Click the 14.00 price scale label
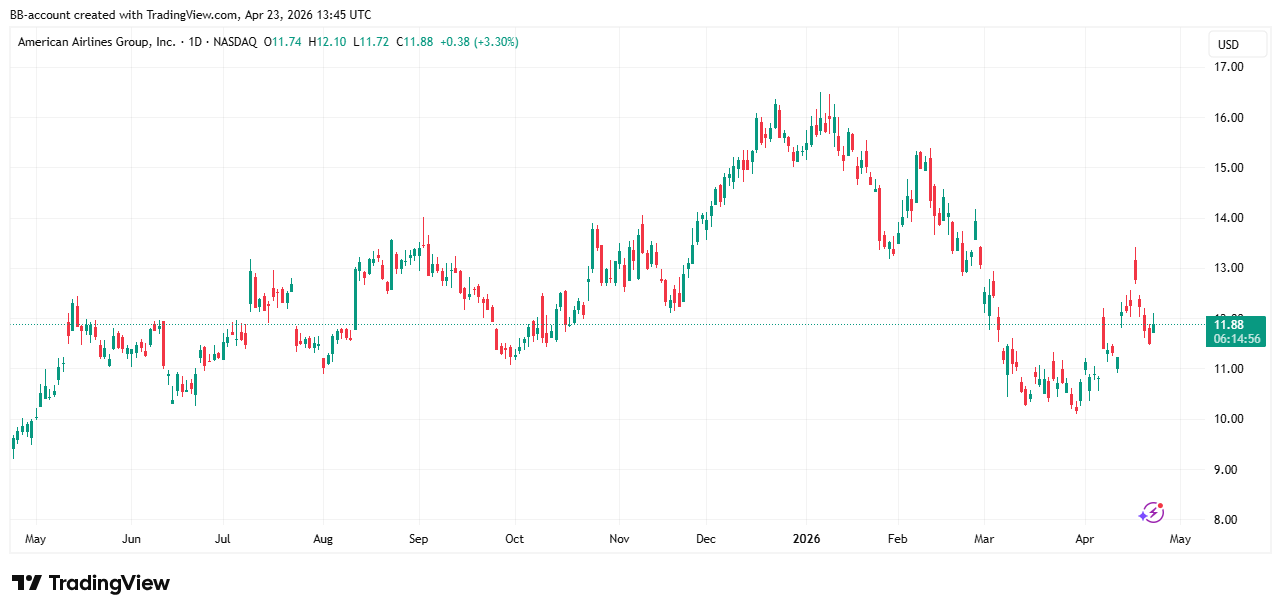Viewport: 1281px width, 613px height. point(1228,218)
